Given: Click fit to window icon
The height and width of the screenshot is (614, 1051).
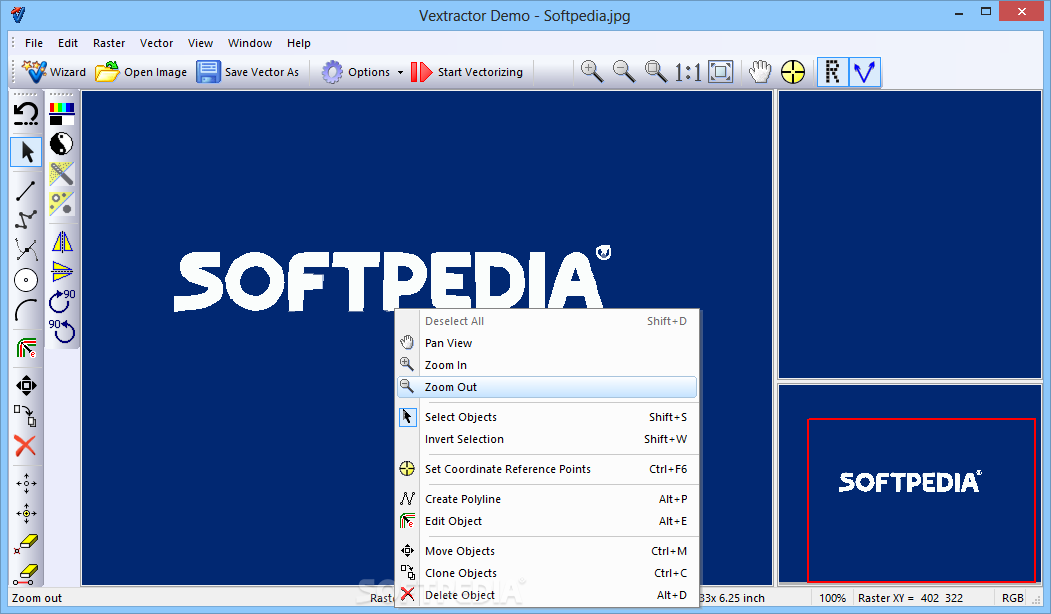Looking at the screenshot, I should 721,72.
